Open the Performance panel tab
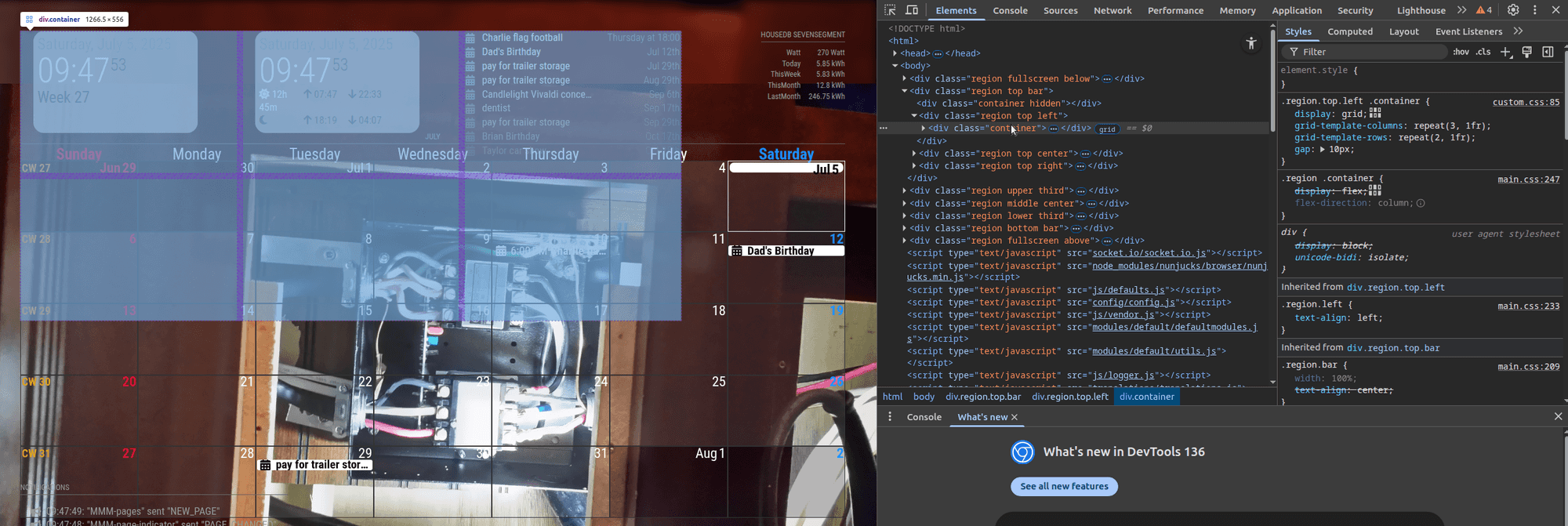 (x=1175, y=10)
